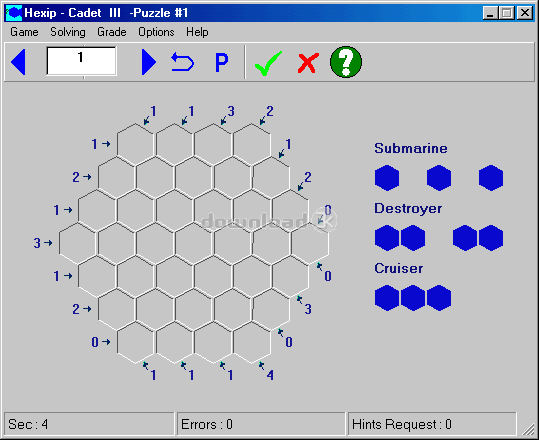This screenshot has width=539, height=440.
Task: Click the blue P toolbar button
Action: (221, 63)
